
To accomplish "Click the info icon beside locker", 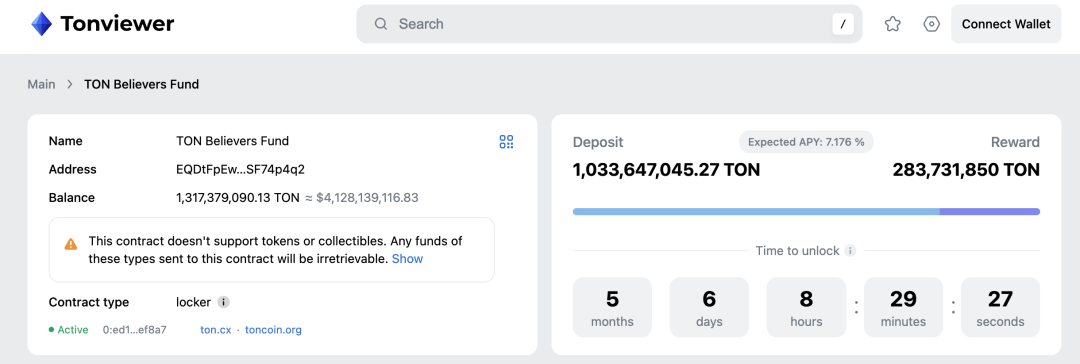I will 223,302.
